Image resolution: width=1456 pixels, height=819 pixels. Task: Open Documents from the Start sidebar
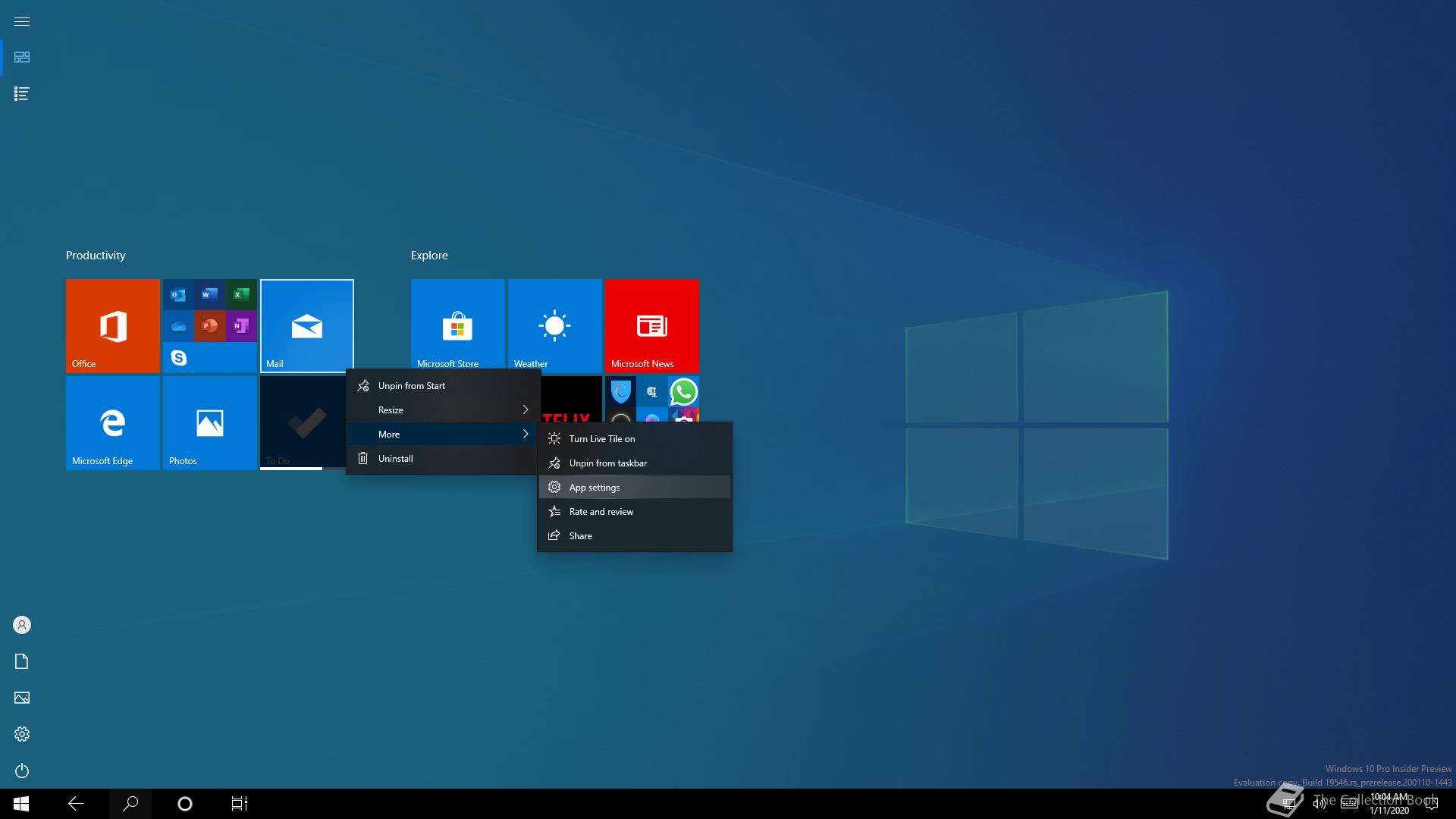(22, 661)
